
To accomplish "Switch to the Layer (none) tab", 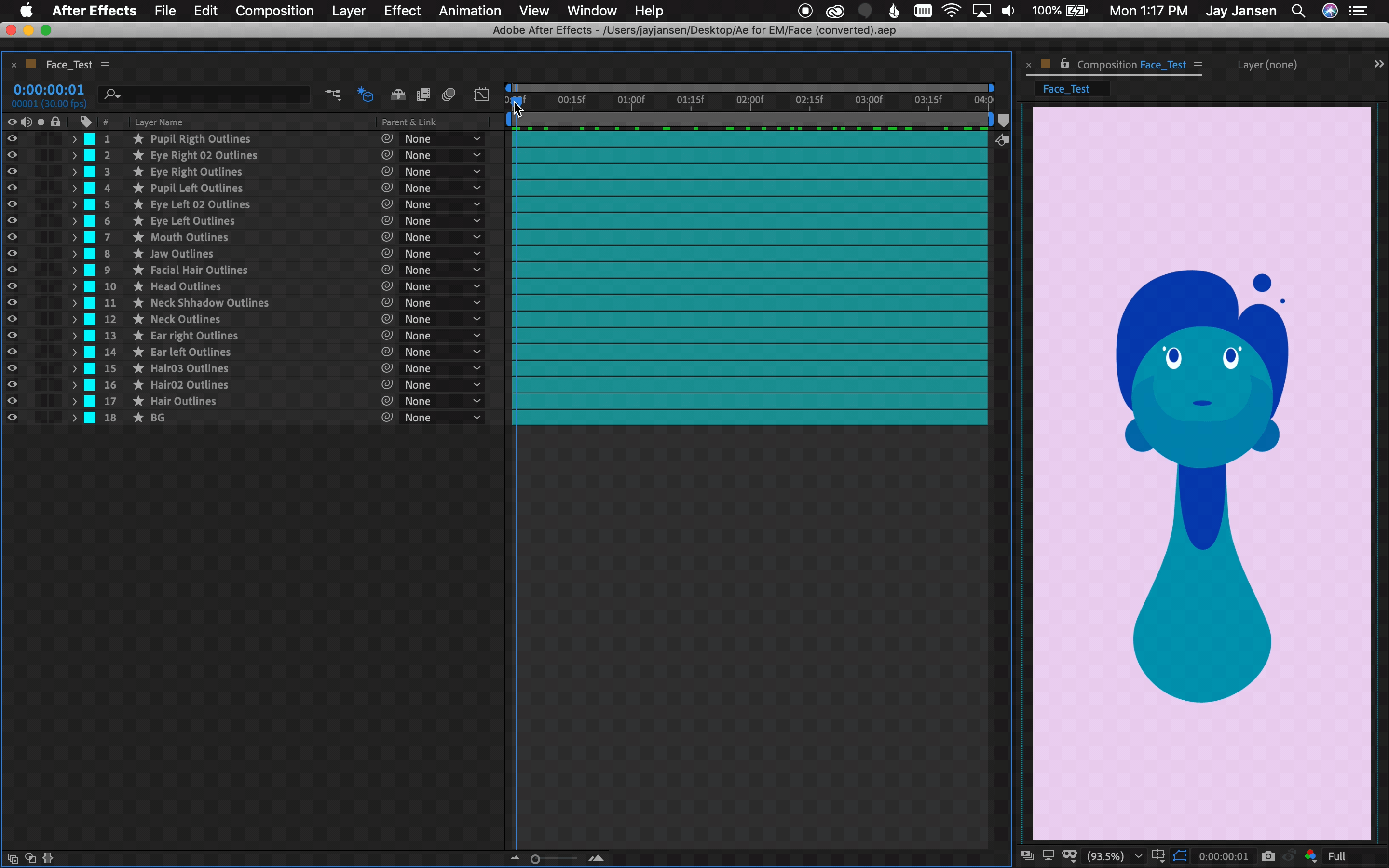I will point(1267,65).
